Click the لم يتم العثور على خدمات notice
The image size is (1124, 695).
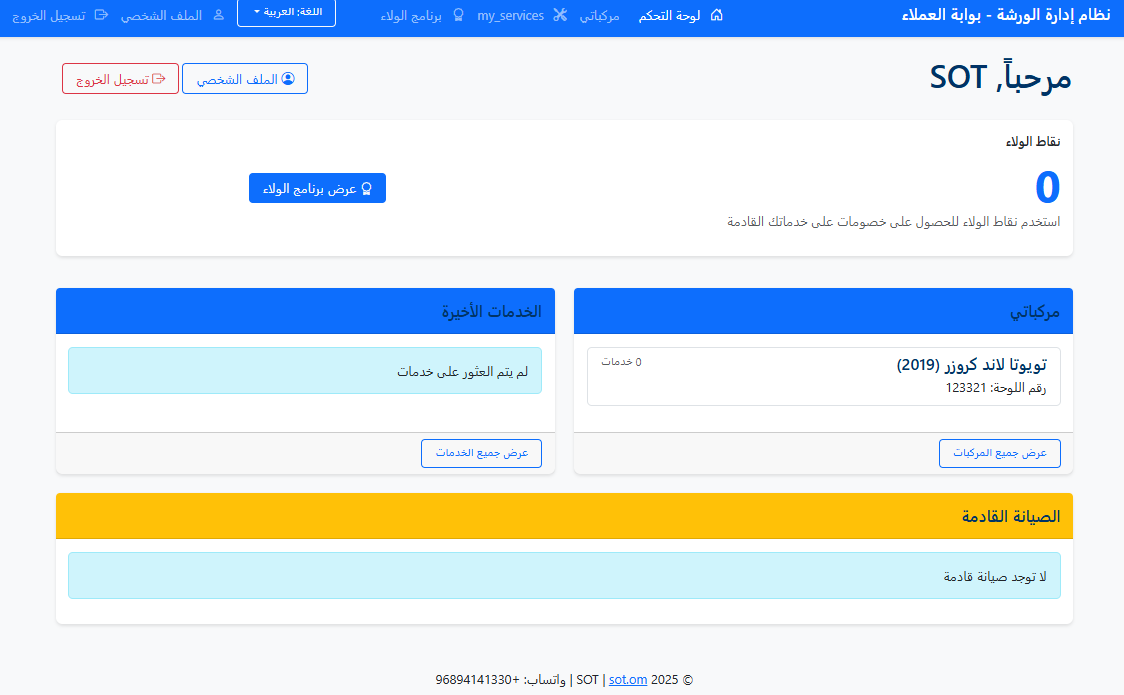305,371
